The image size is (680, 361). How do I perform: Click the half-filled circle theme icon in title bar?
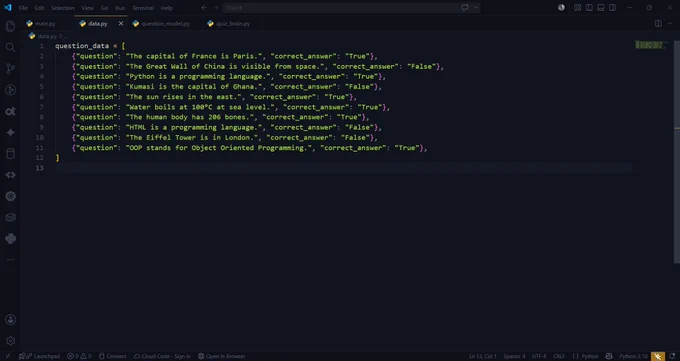pos(561,7)
